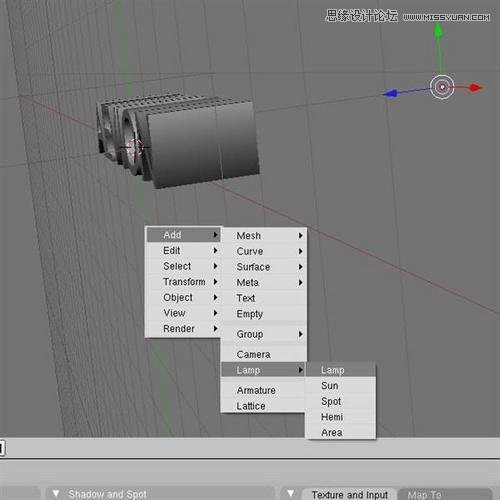This screenshot has width=500, height=500.
Task: Open the Add menu entry
Action: coord(183,235)
